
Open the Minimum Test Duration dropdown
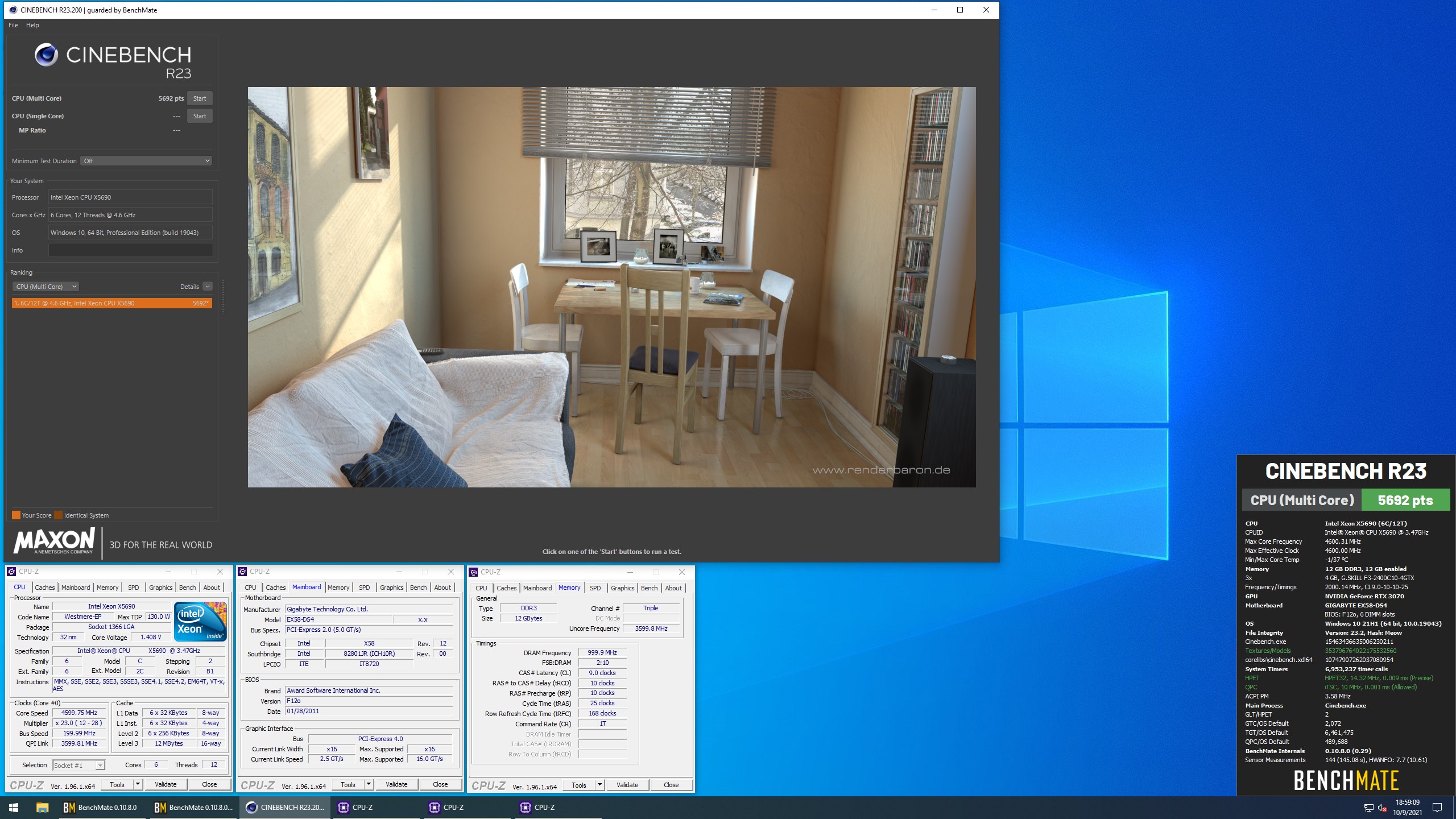click(x=146, y=161)
